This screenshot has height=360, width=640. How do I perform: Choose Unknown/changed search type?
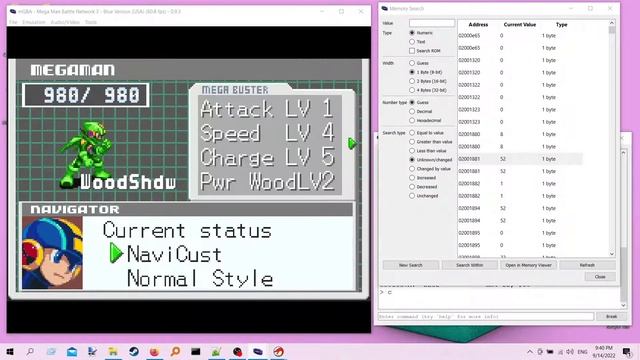click(412, 160)
